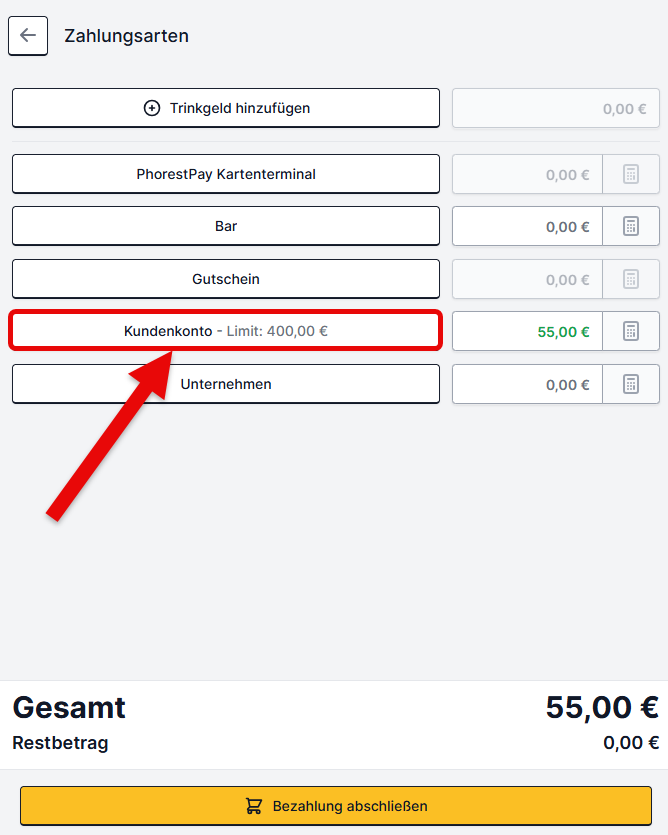Image resolution: width=668 pixels, height=835 pixels.
Task: Edit the Trinkgeld amount field
Action: point(556,108)
